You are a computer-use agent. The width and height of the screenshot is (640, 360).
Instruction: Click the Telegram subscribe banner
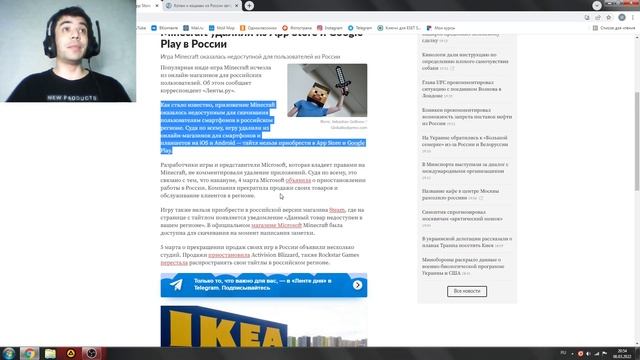(264, 284)
